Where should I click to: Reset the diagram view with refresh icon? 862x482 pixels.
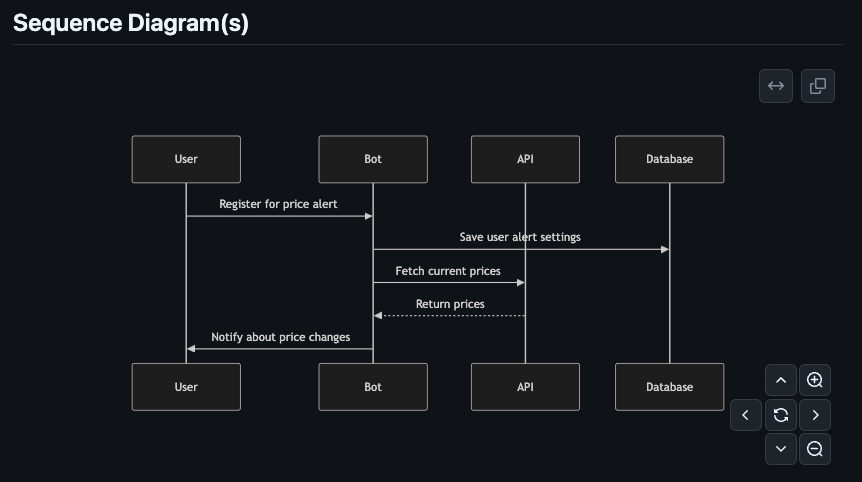point(781,414)
